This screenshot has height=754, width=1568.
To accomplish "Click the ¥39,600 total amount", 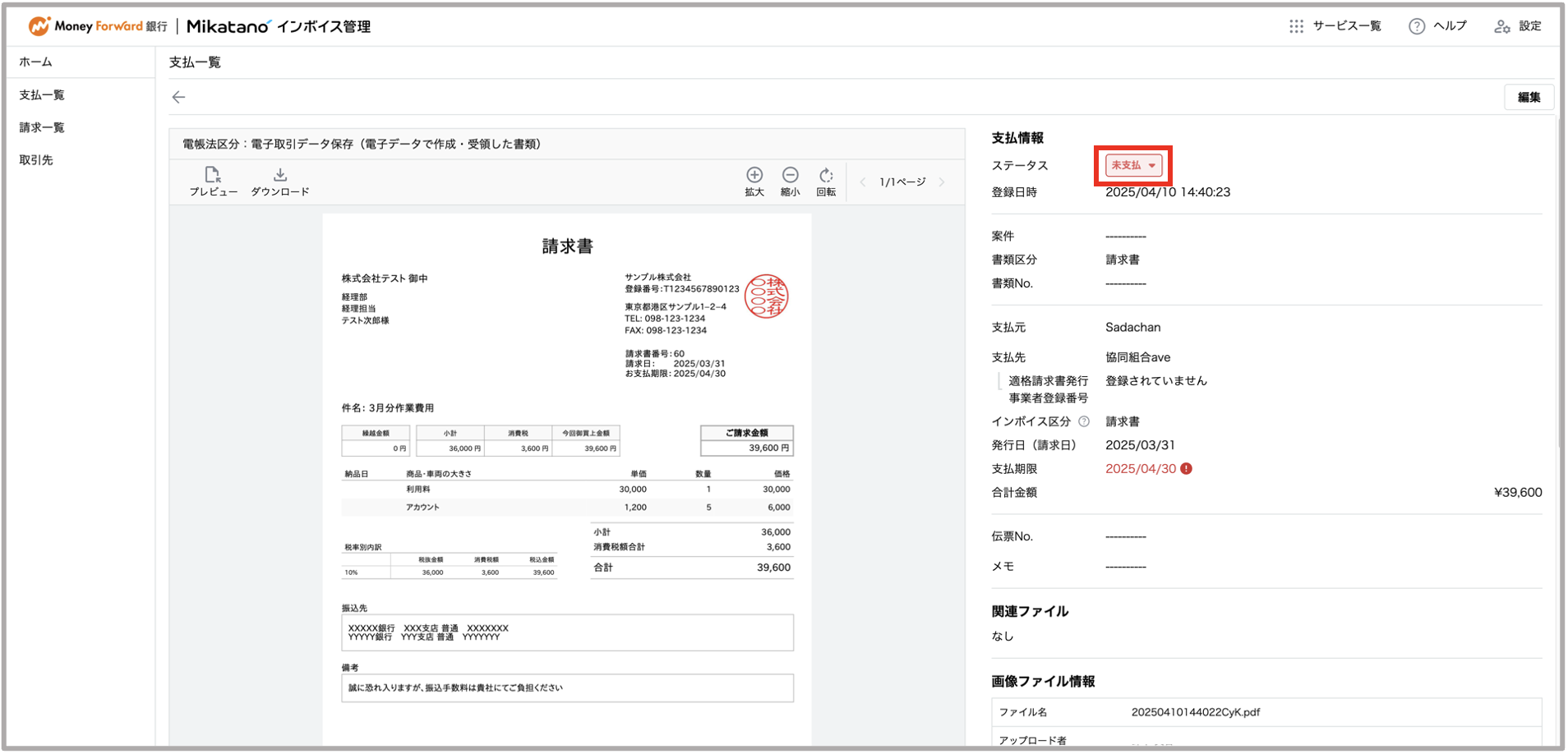I will (x=1518, y=493).
